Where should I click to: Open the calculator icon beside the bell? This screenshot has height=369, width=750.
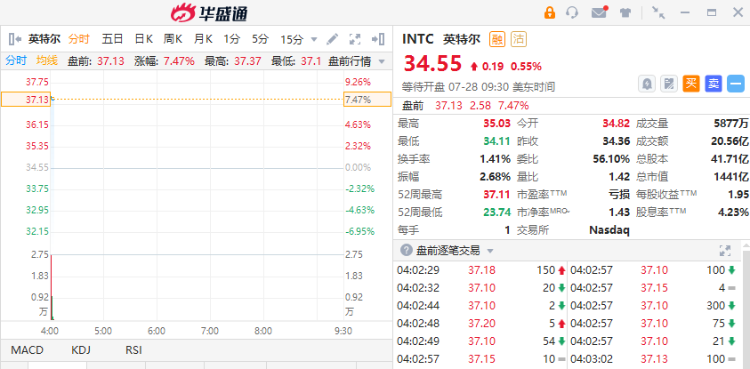coord(669,84)
